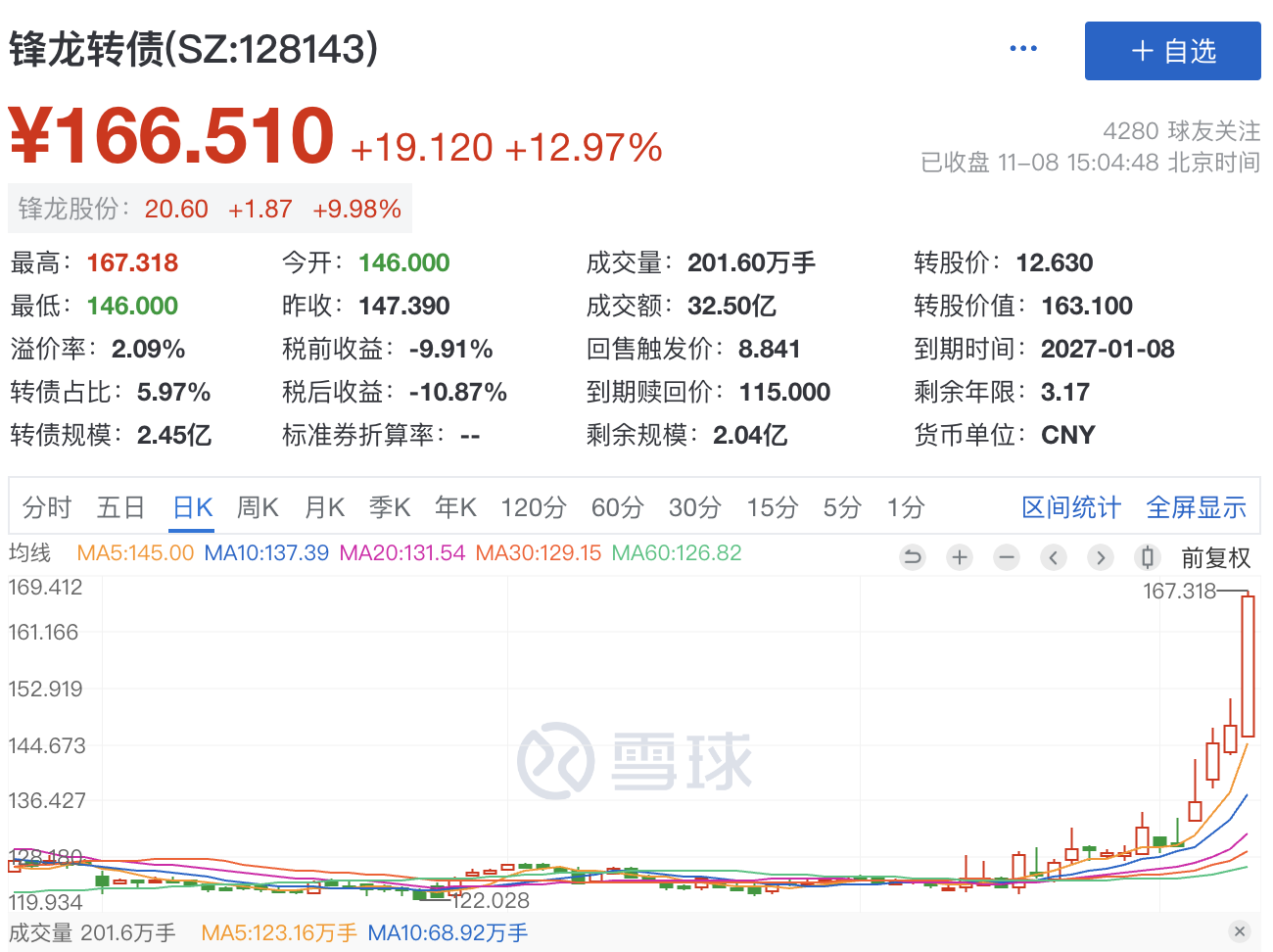Click the reset chart view icon
Image resolution: width=1273 pixels, height=952 pixels.
pos(913,557)
